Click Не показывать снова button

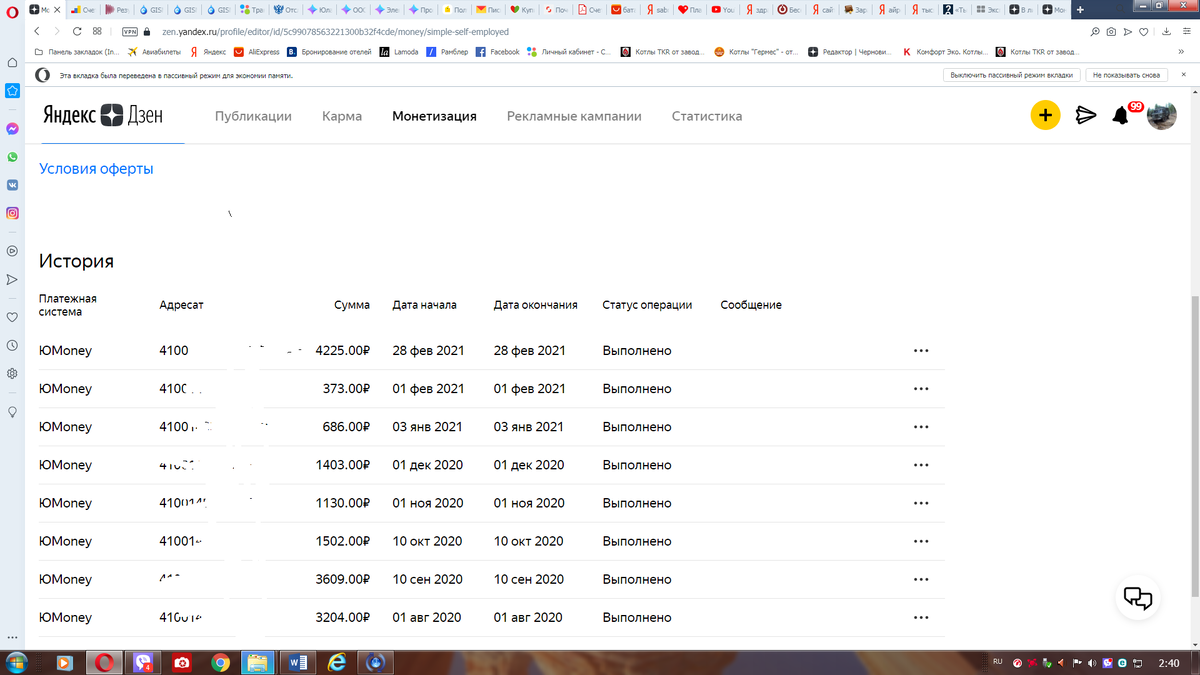click(1126, 75)
